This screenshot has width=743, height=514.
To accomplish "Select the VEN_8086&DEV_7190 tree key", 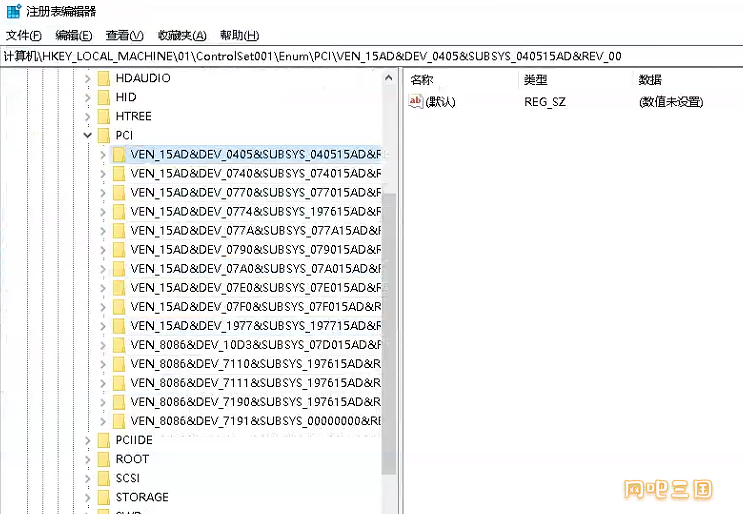I will pos(256,402).
